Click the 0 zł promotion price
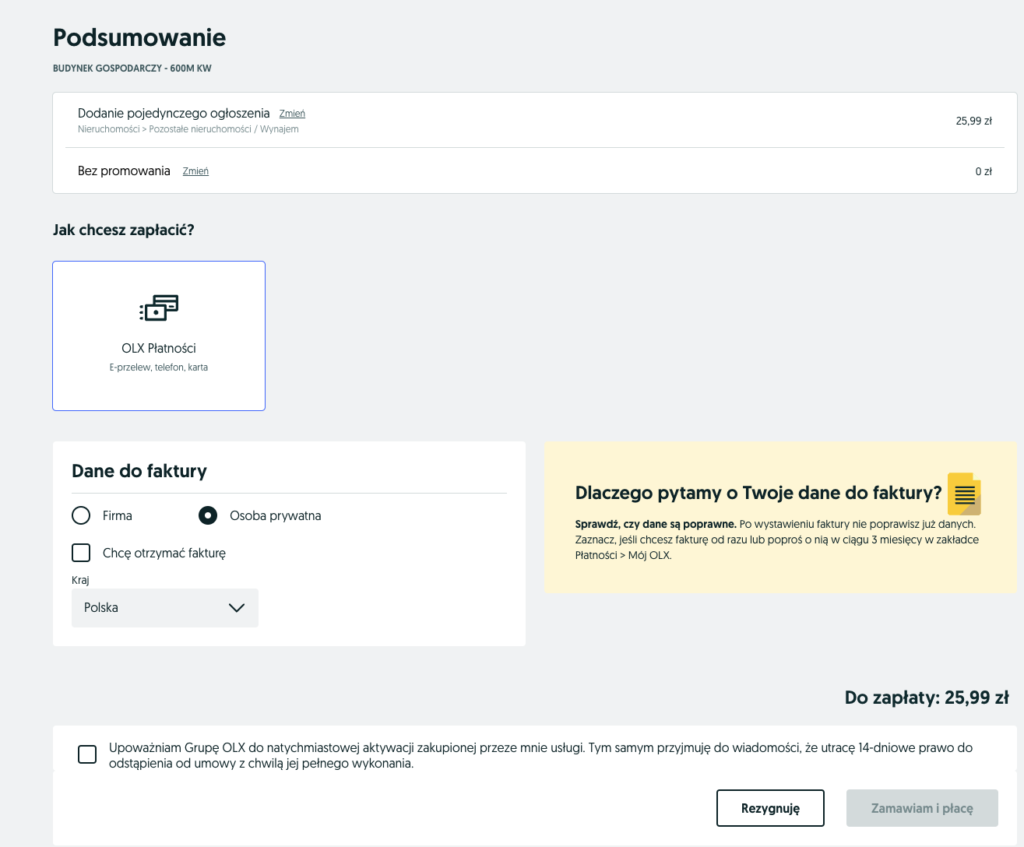 pos(984,171)
